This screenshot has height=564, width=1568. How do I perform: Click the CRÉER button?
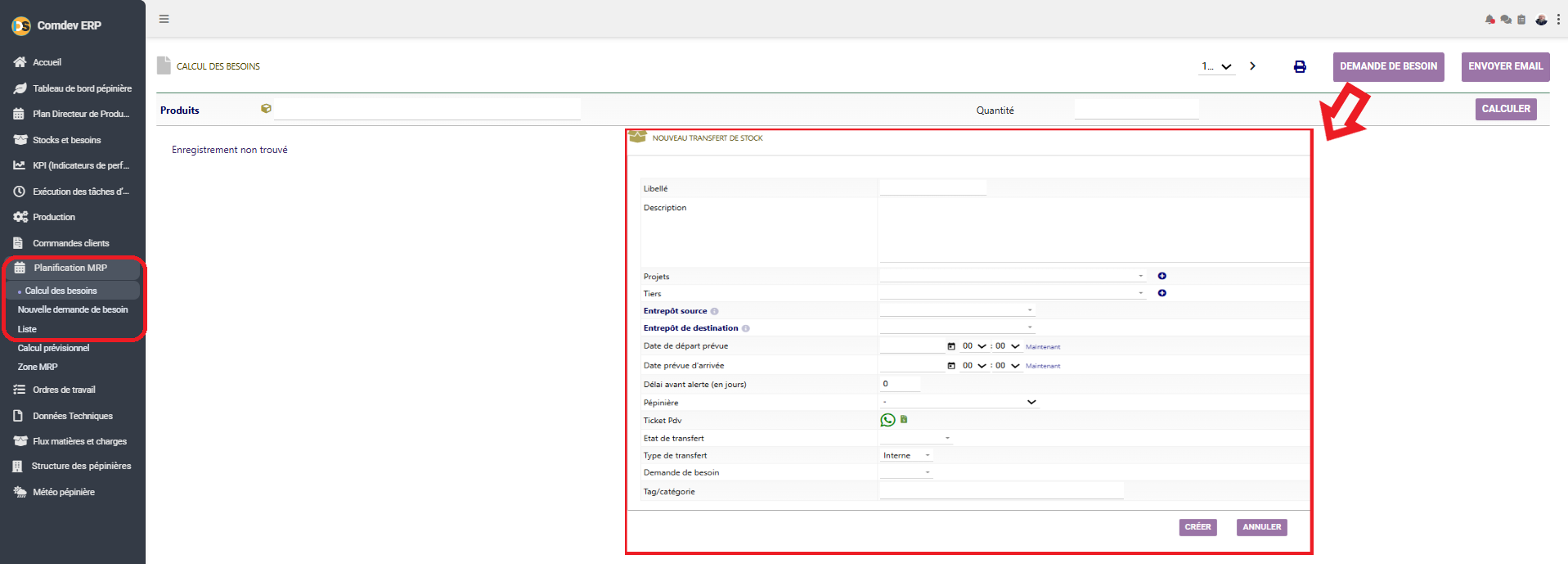(x=1197, y=527)
